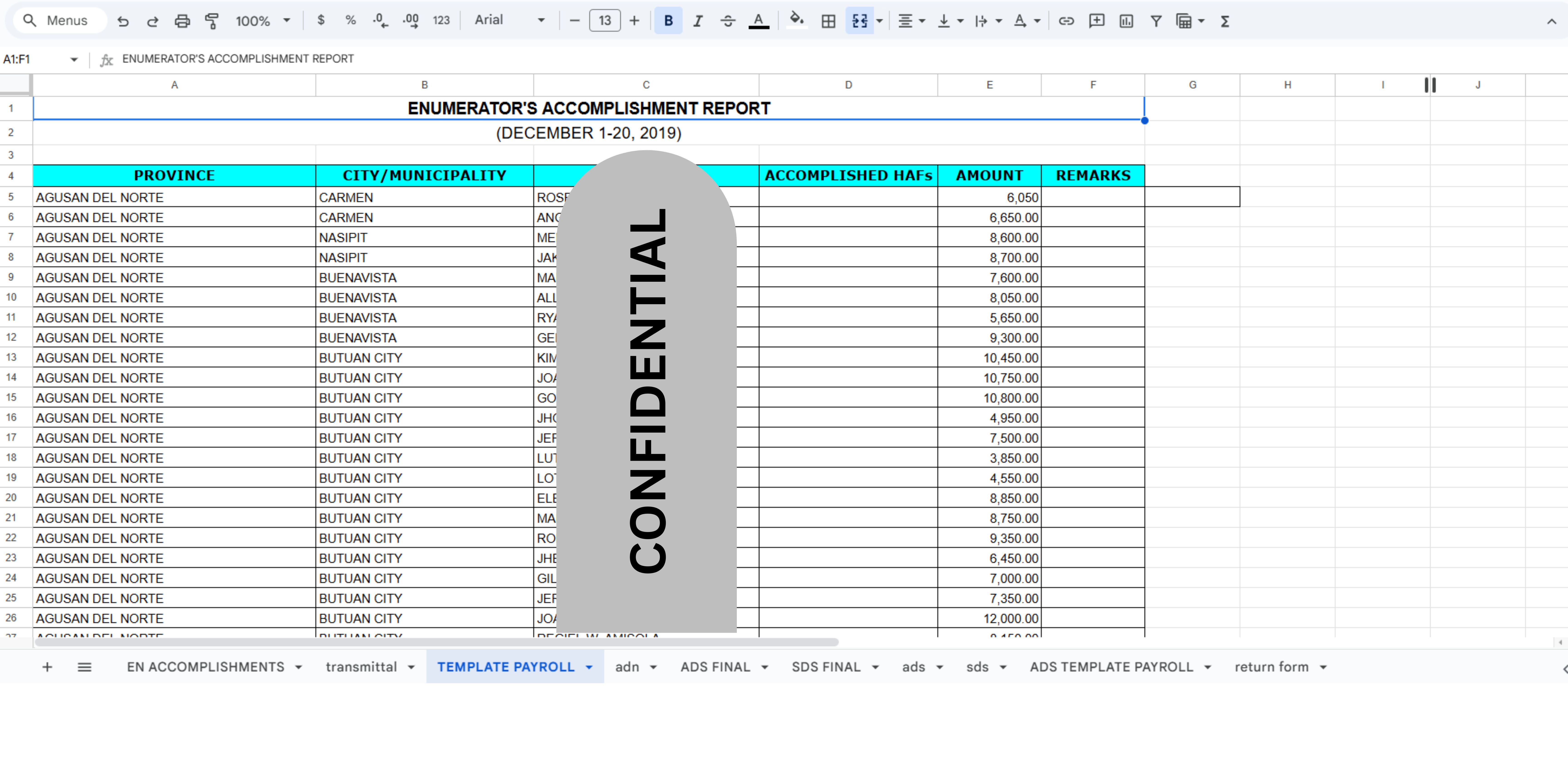Image resolution: width=1568 pixels, height=784 pixels.
Task: Toggle italic formatting
Action: click(x=698, y=21)
